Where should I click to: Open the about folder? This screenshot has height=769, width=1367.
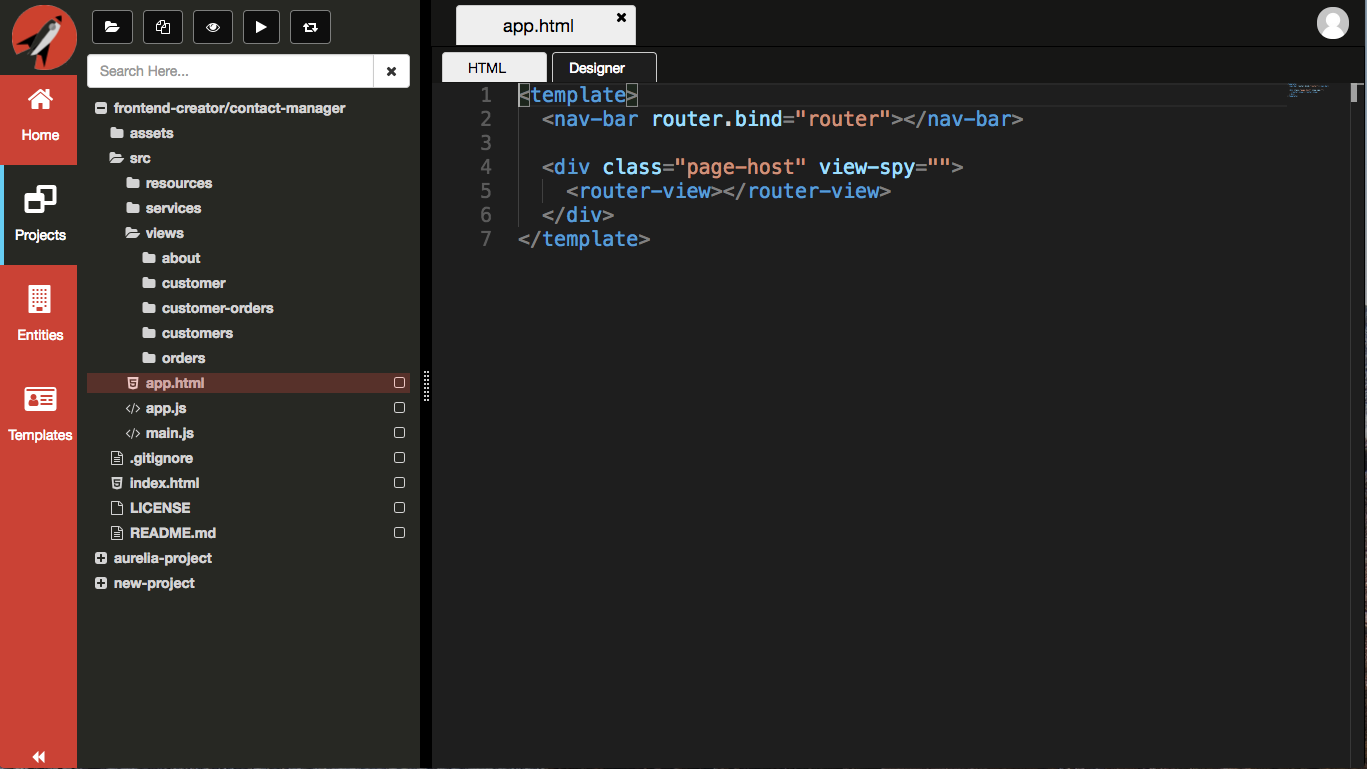pyautogui.click(x=181, y=258)
